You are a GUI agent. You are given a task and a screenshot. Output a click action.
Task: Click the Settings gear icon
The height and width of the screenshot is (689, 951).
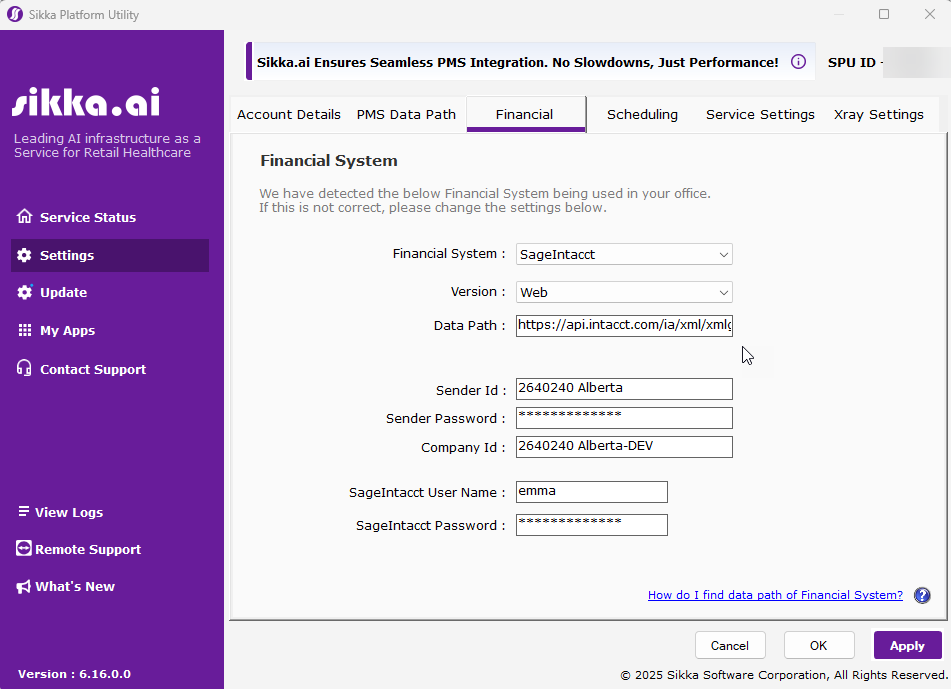point(24,255)
